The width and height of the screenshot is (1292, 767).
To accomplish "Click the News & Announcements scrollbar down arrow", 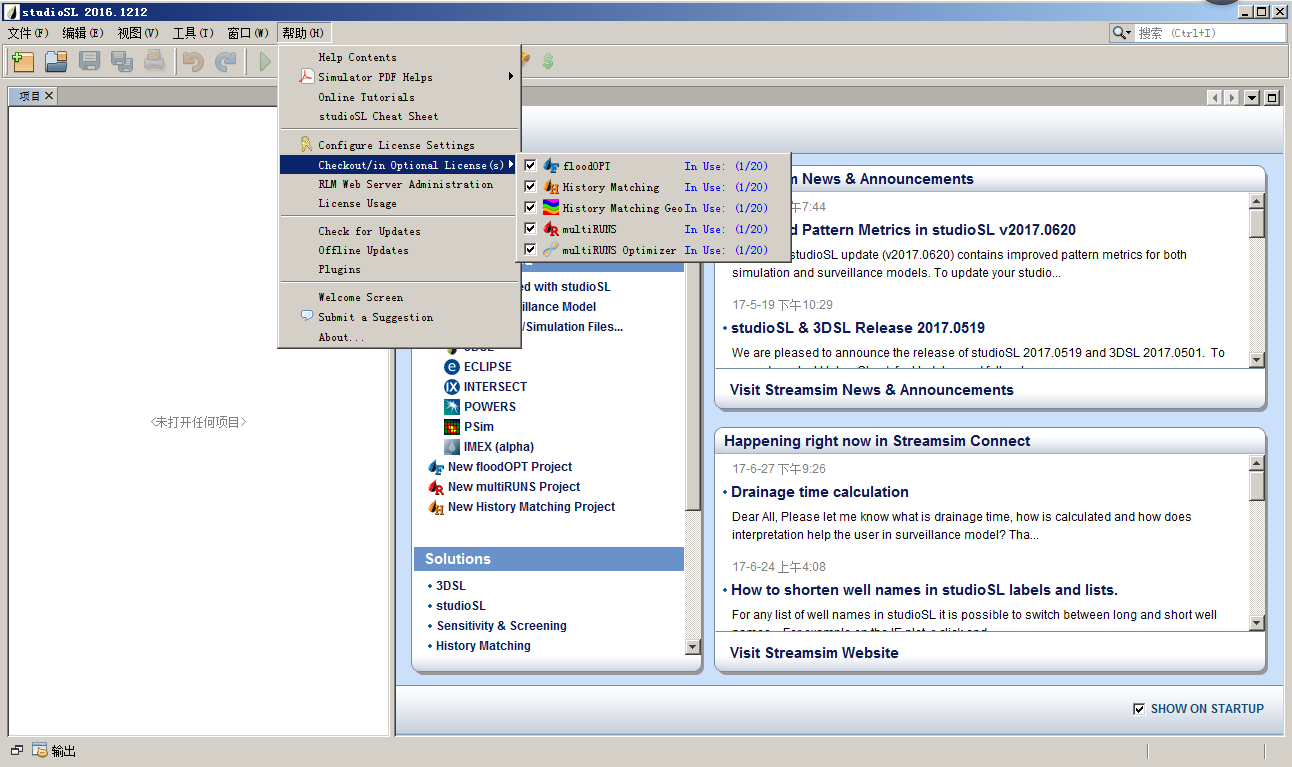I will tap(1257, 360).
